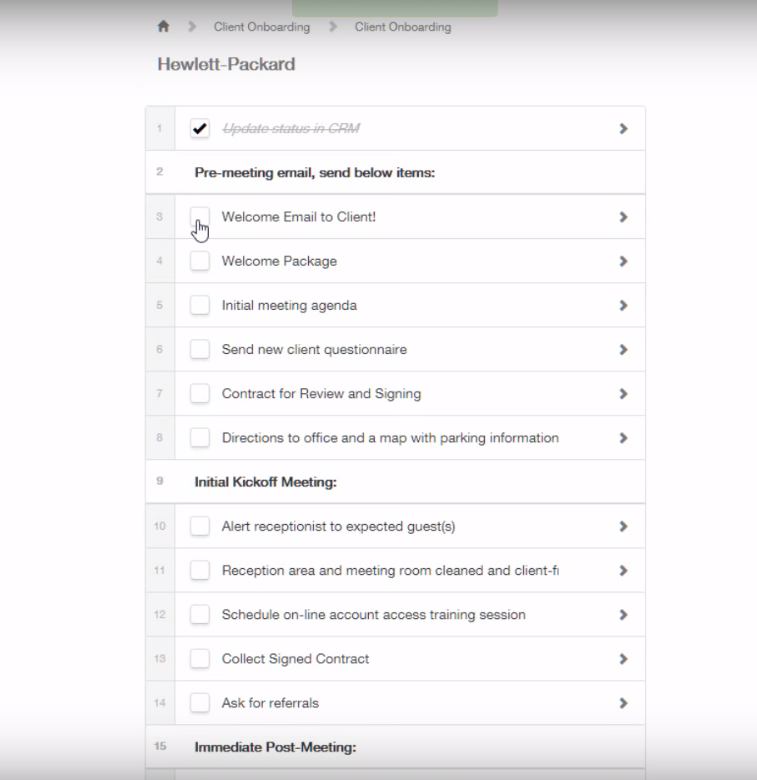Check the Welcome Email to Client box

pyautogui.click(x=200, y=217)
